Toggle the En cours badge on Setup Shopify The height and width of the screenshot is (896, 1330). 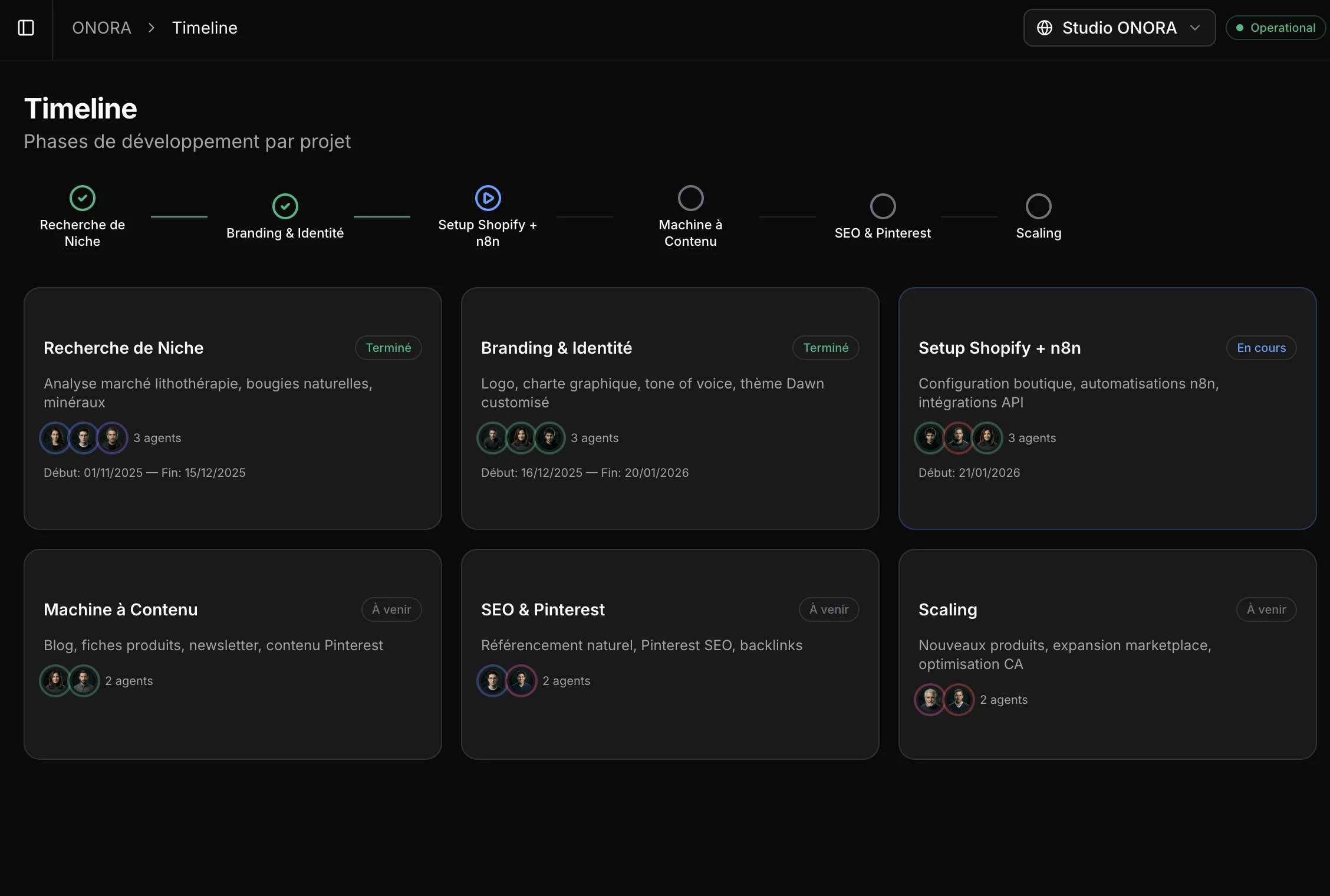(1261, 348)
